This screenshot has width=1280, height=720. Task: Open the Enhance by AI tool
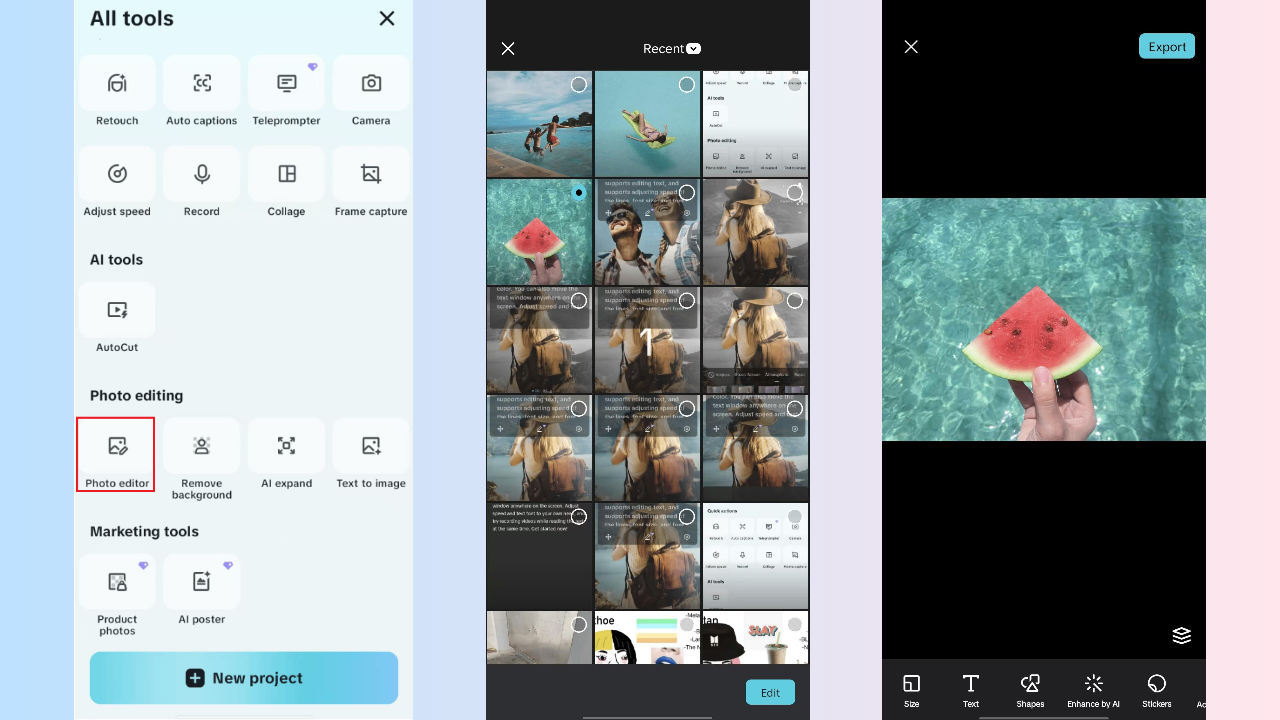pos(1093,690)
